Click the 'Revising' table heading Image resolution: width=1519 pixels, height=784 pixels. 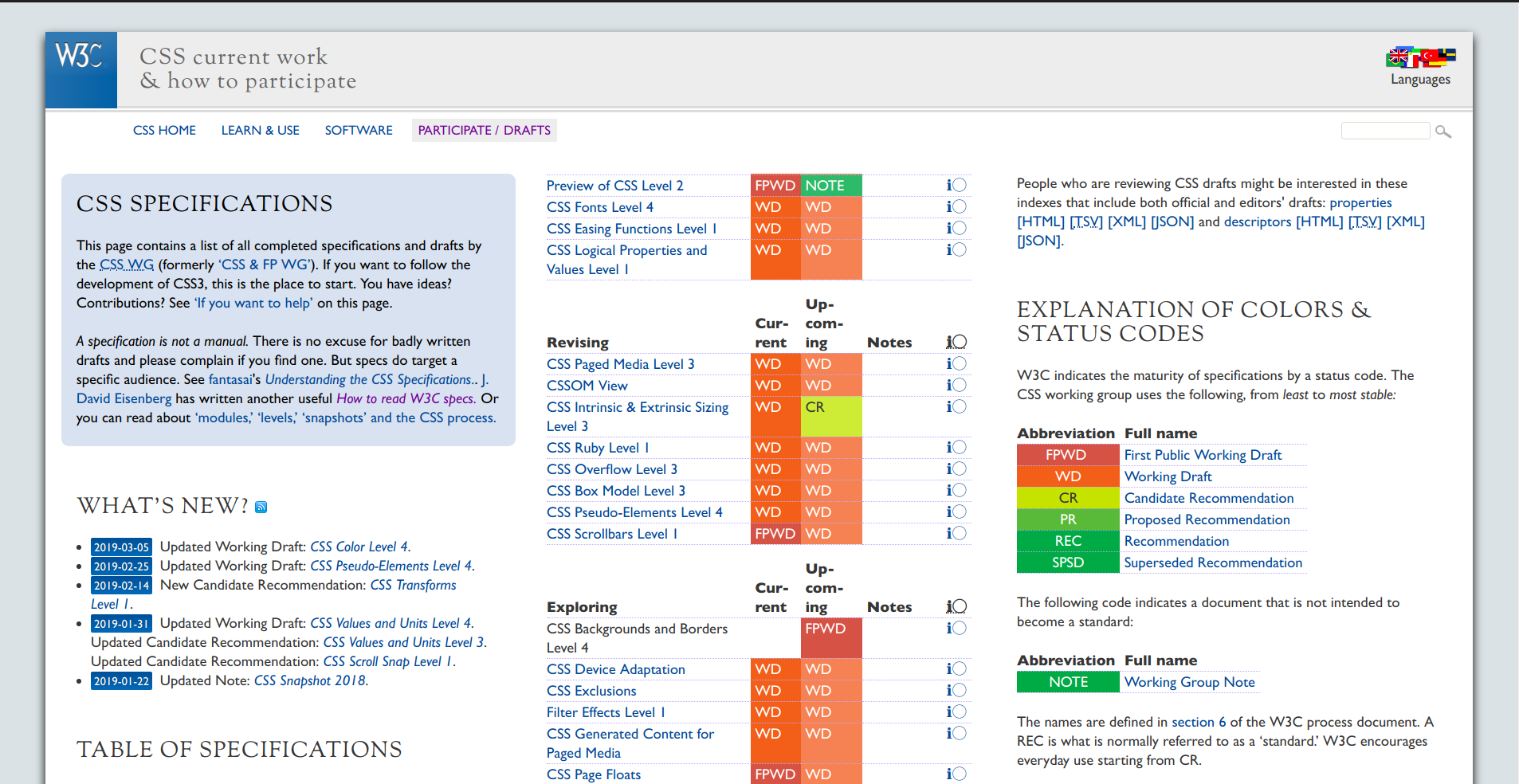578,343
